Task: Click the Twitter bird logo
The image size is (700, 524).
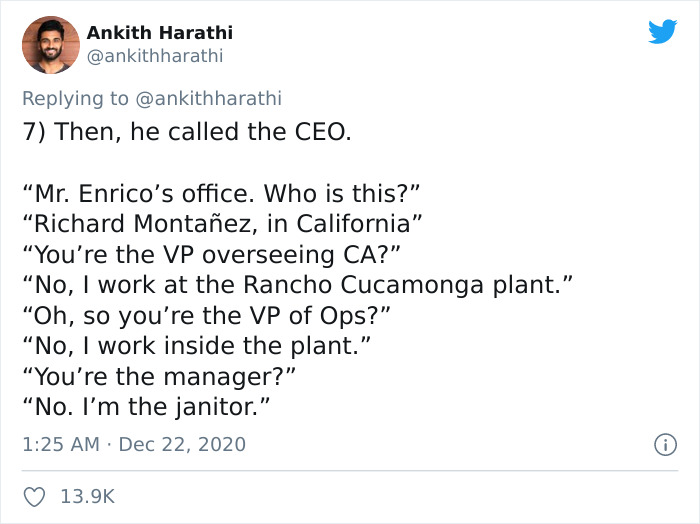Action: pos(662,32)
